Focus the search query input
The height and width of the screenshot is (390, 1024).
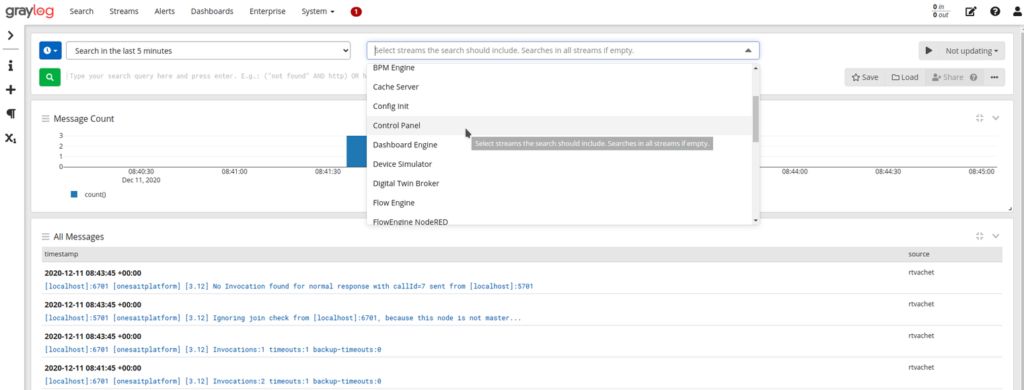(x=216, y=76)
